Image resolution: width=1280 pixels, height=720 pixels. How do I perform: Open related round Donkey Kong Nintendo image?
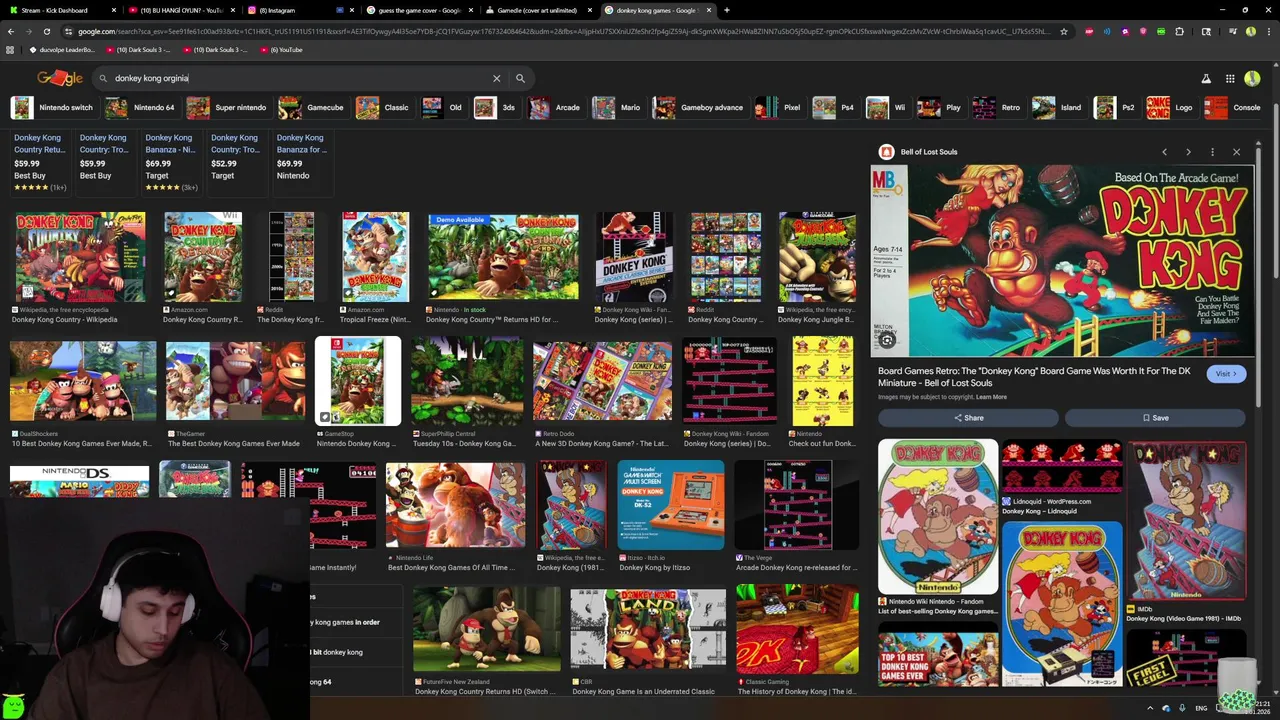(x=938, y=517)
